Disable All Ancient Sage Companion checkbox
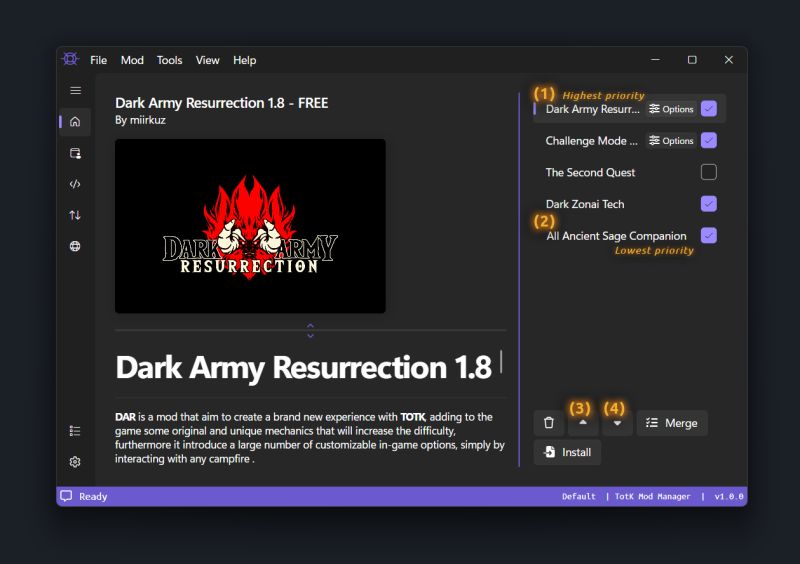The width and height of the screenshot is (800, 564). [x=709, y=235]
